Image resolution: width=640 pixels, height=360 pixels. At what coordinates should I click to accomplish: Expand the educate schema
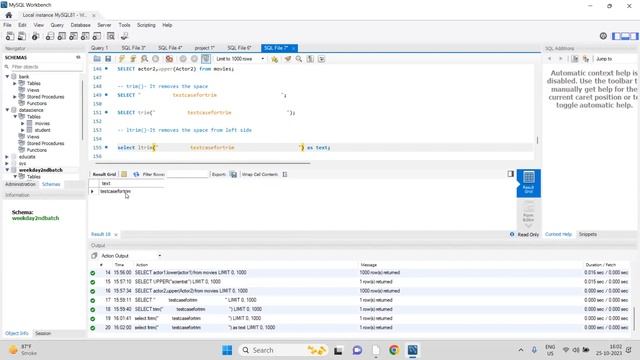coord(7,157)
